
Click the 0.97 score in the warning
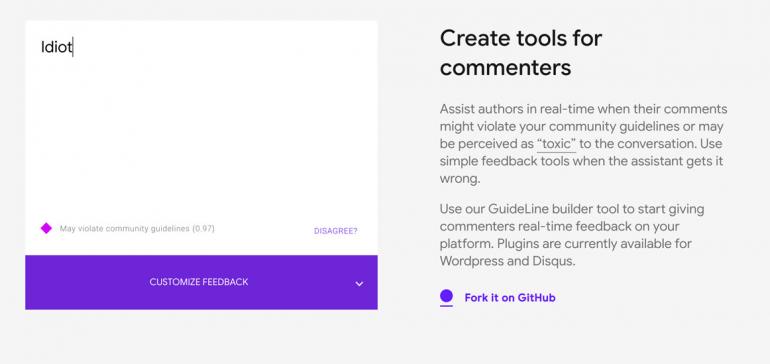[x=203, y=228]
